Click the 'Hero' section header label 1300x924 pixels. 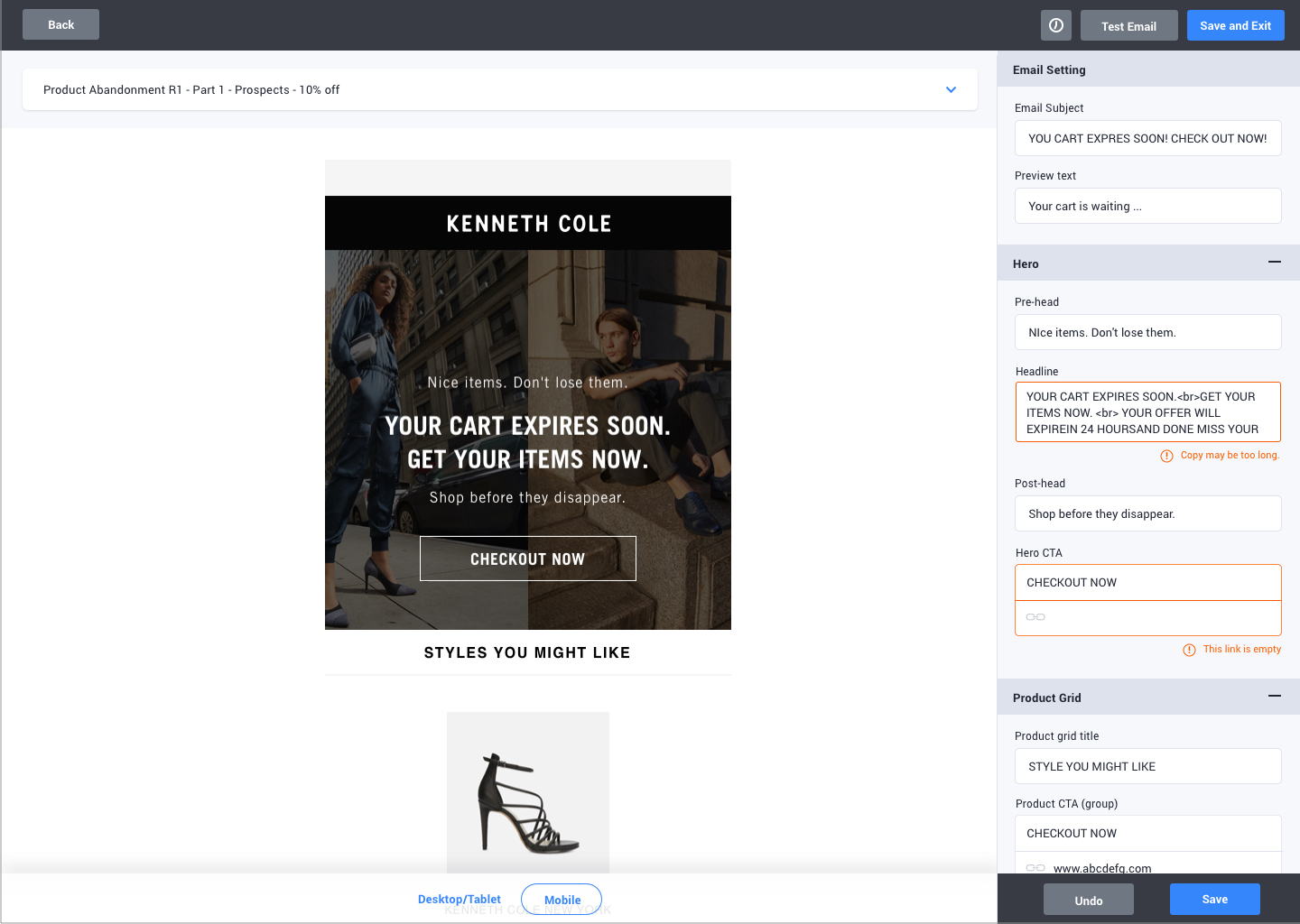pyautogui.click(x=1026, y=263)
